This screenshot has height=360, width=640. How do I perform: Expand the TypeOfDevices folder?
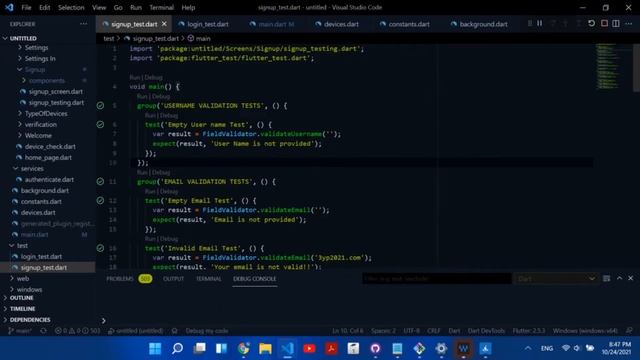click(20, 113)
